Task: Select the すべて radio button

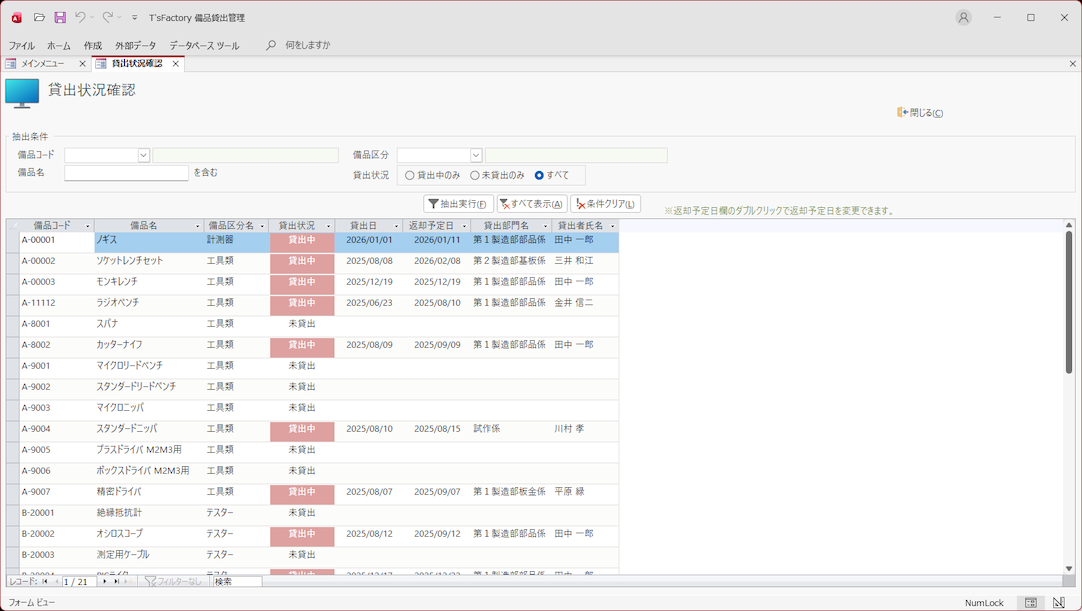Action: pos(539,175)
